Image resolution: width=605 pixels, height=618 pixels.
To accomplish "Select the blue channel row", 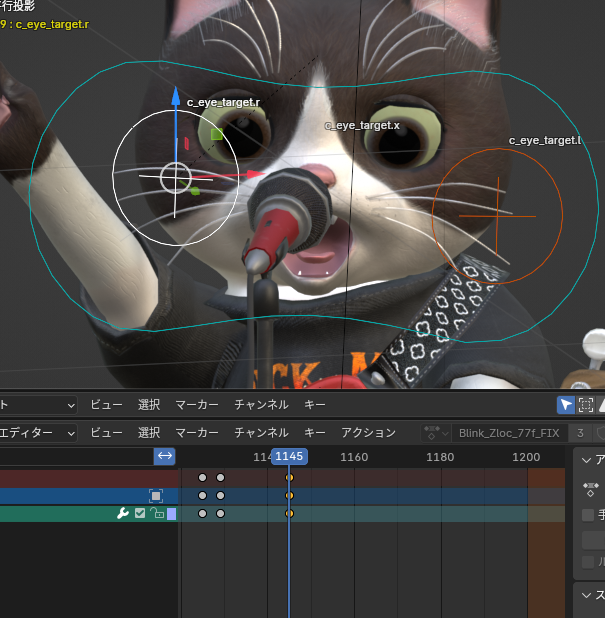I will tap(89, 496).
